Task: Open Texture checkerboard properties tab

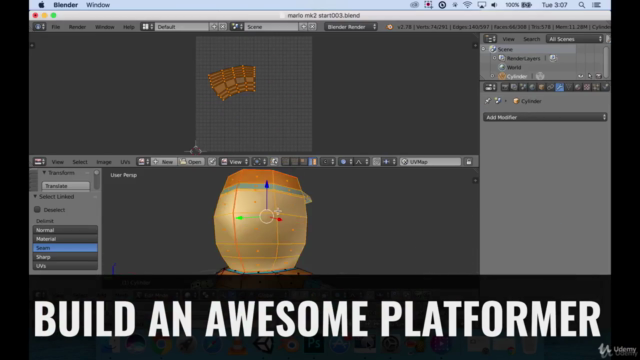Action: [587, 87]
